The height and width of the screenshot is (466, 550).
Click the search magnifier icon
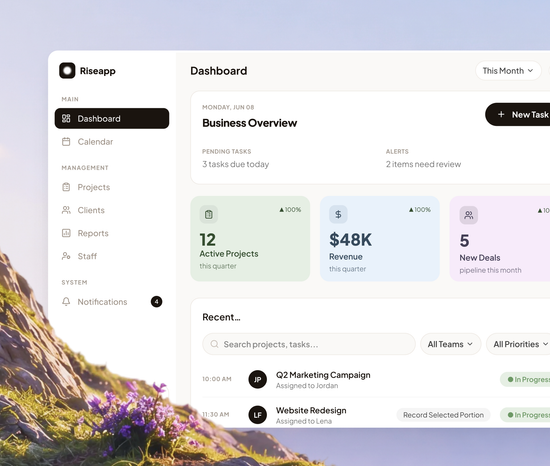tap(214, 344)
